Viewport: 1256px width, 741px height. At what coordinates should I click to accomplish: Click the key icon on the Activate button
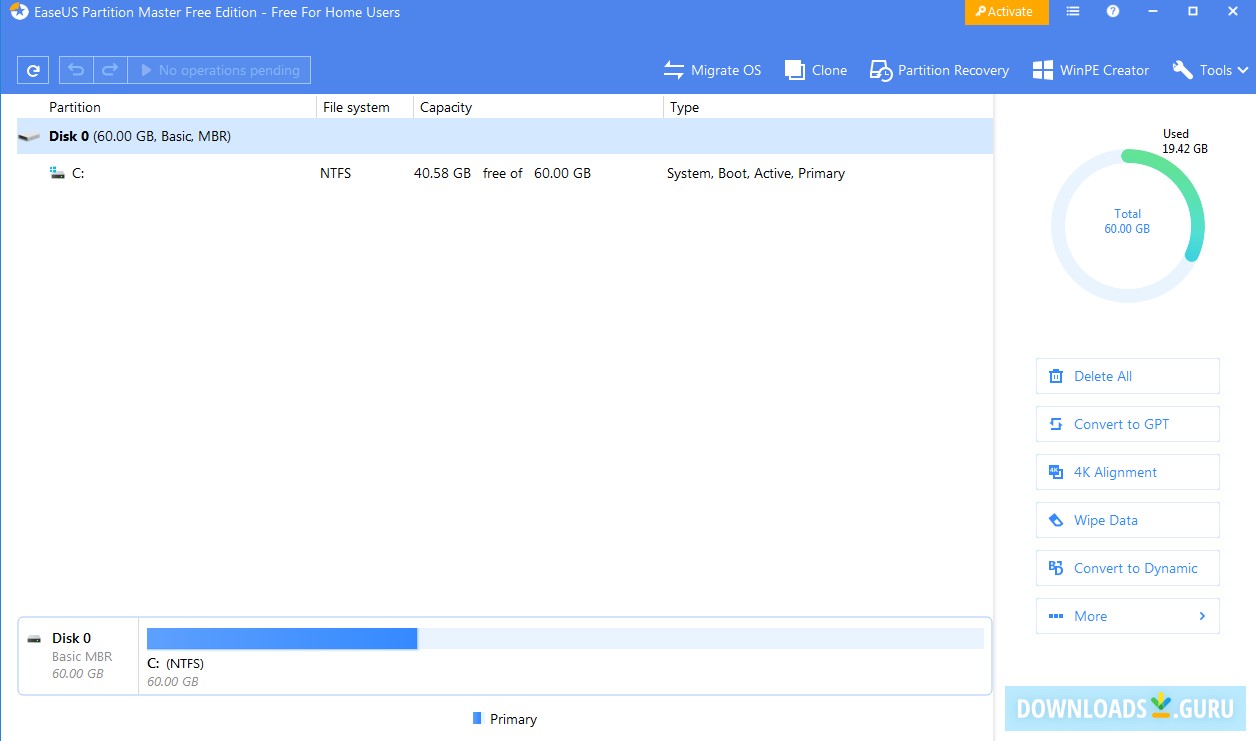[981, 12]
